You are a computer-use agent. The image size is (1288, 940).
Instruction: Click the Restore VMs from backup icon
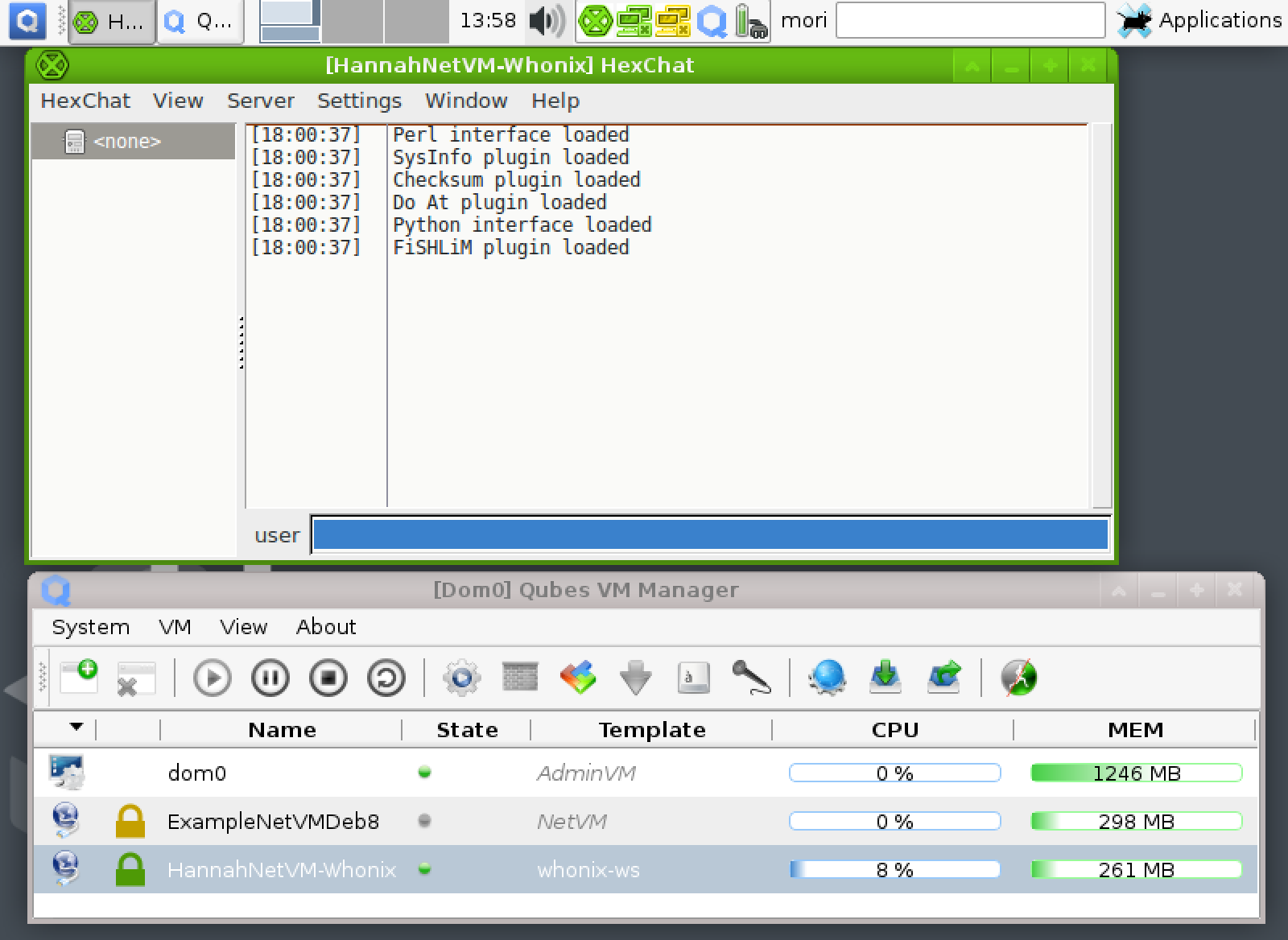click(x=943, y=678)
